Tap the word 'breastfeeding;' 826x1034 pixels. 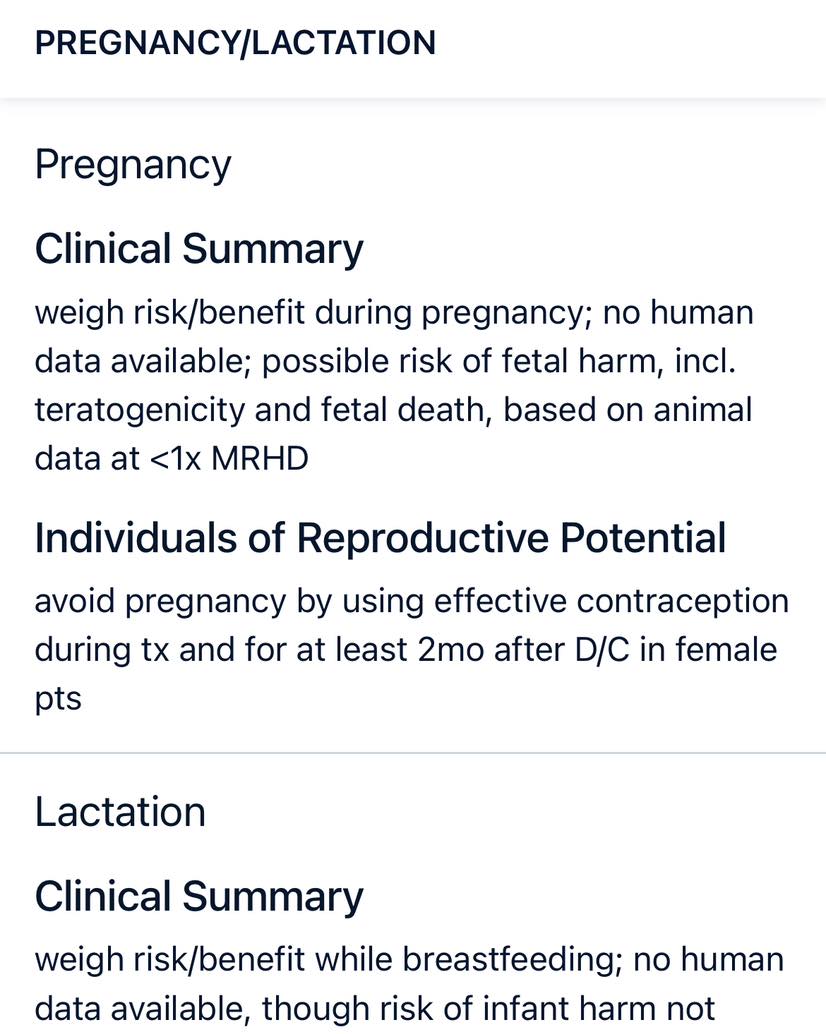[513, 959]
